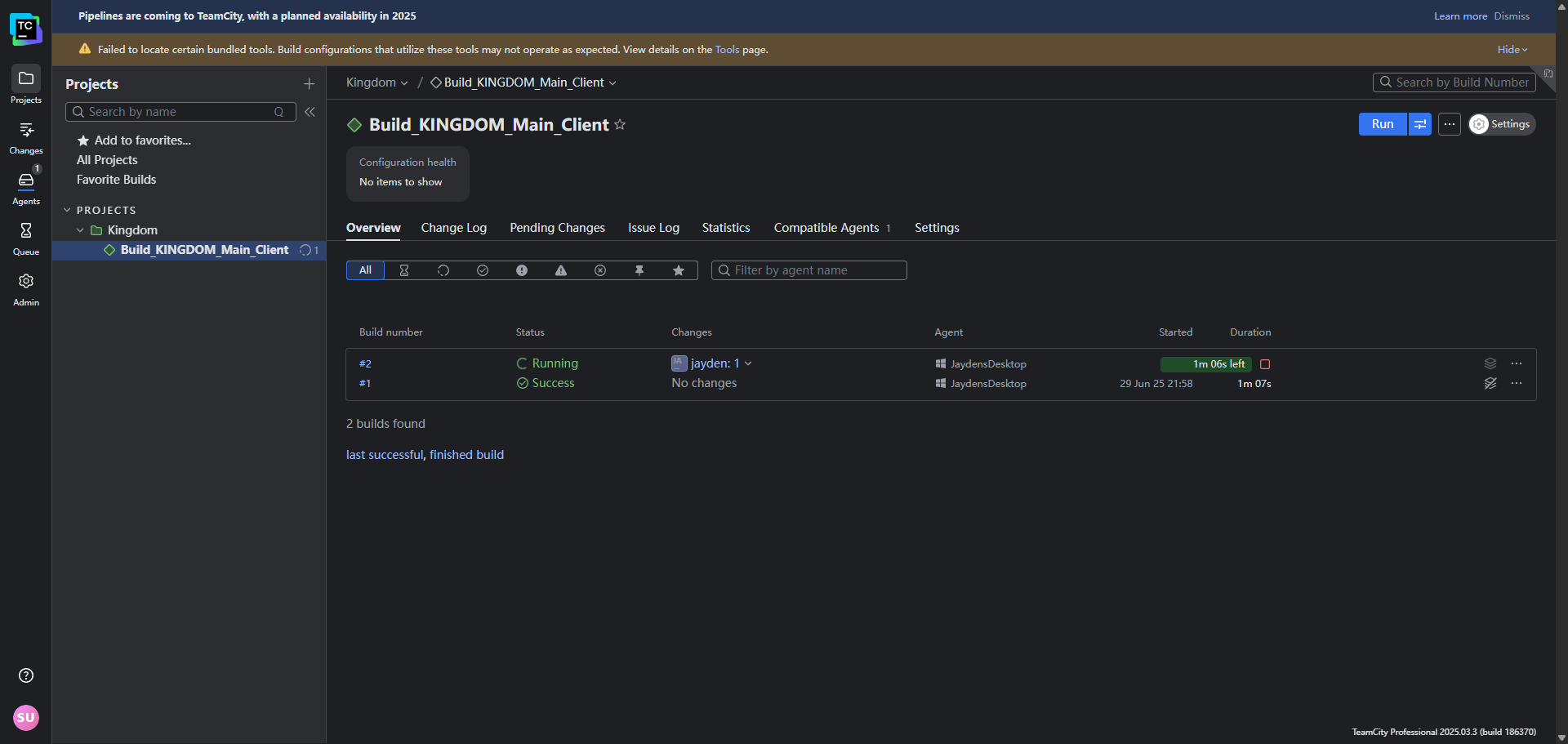
Task: Open Projects in the left sidebar
Action: coord(25,85)
